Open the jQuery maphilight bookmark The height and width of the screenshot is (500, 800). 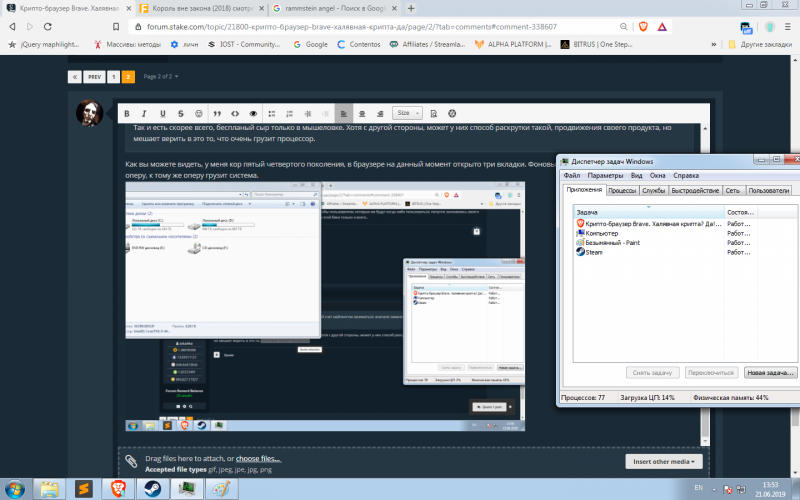pyautogui.click(x=44, y=44)
